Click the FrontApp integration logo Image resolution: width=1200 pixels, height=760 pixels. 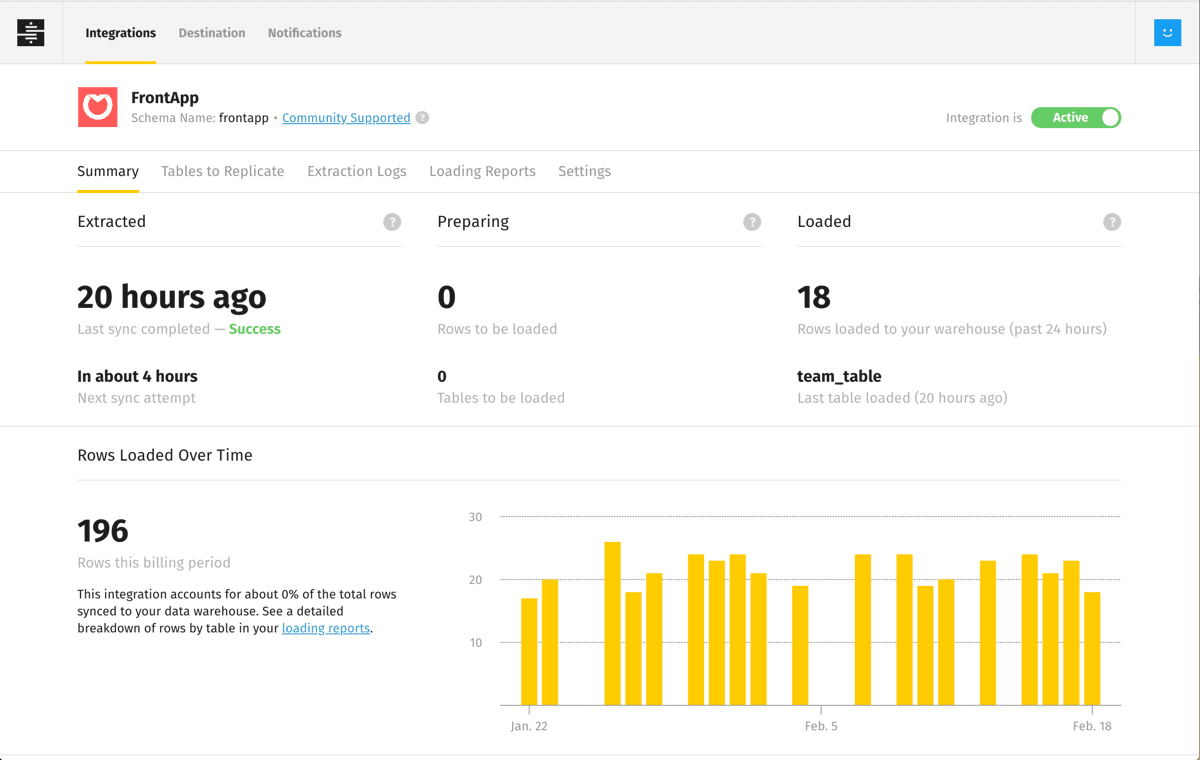pos(98,107)
